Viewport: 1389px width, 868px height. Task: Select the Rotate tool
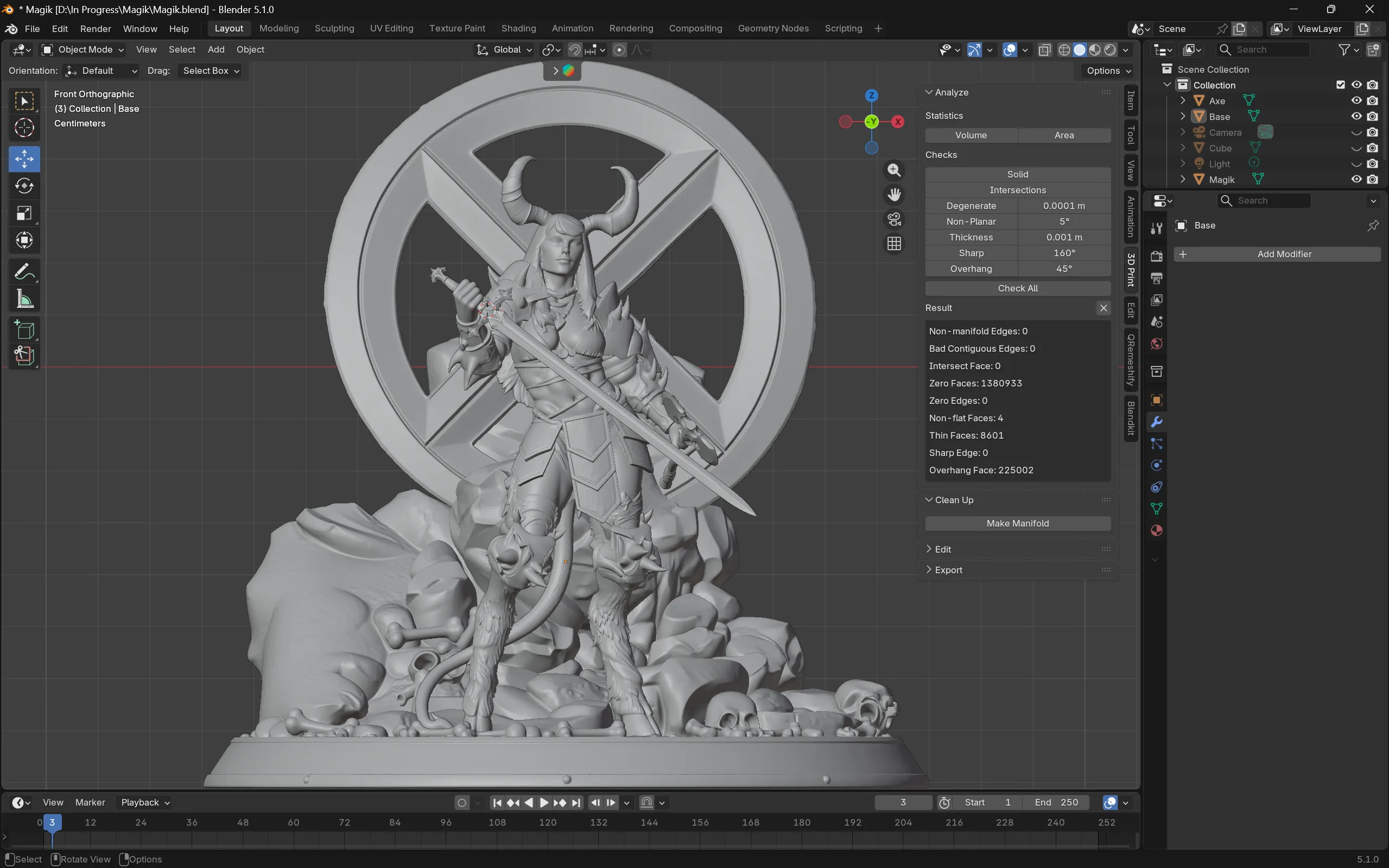tap(24, 186)
